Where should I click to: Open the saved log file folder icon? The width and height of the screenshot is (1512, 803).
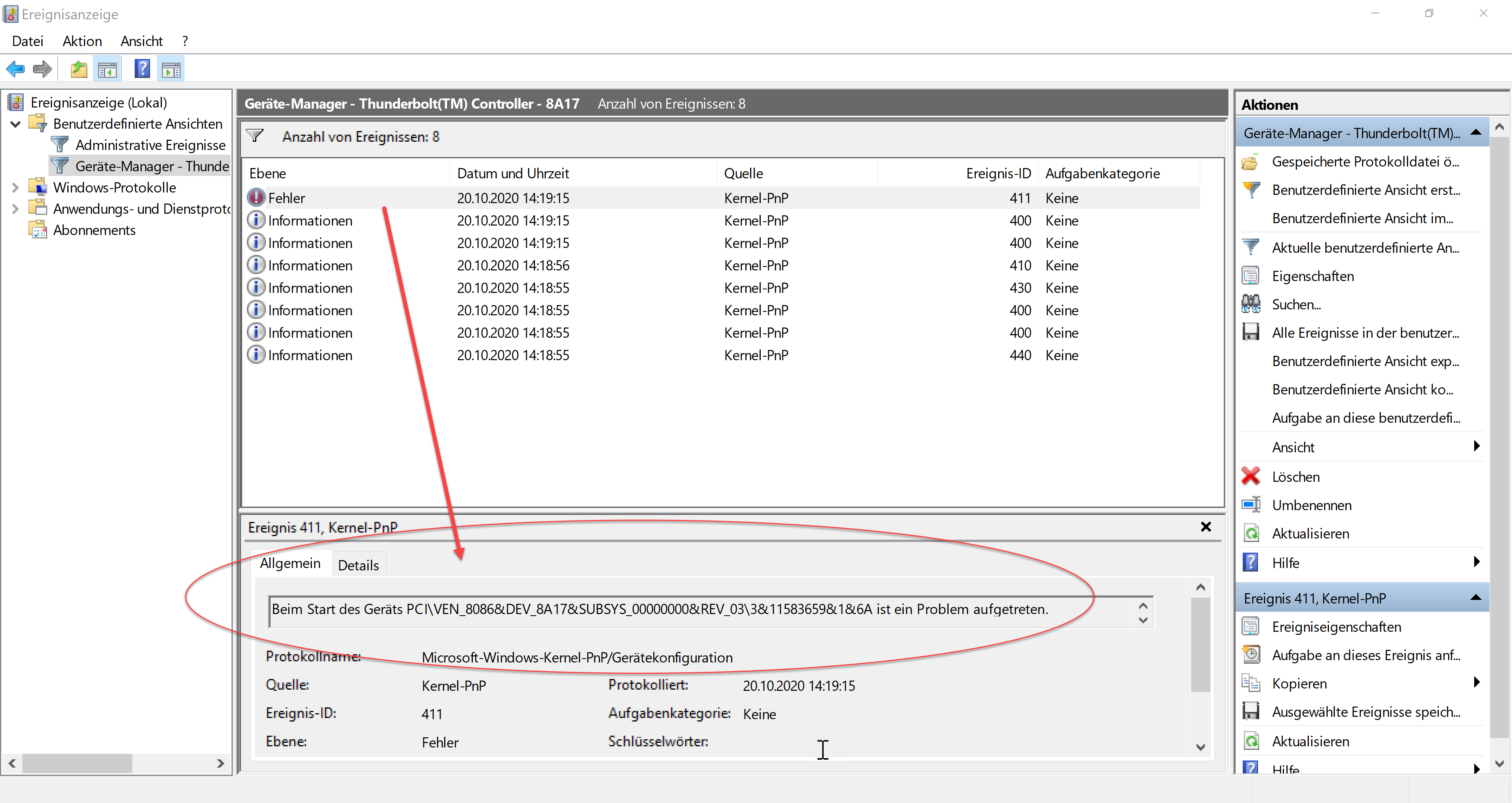(1251, 162)
